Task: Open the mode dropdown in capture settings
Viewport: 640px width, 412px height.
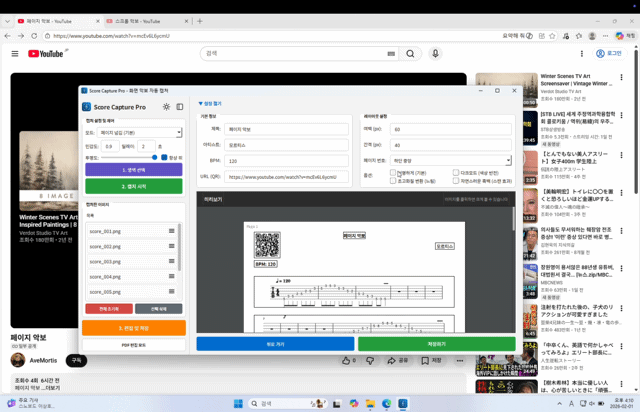Action: click(140, 132)
